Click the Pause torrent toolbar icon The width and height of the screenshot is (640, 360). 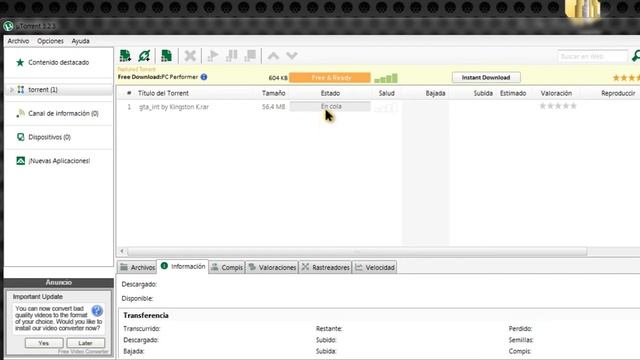click(x=231, y=56)
